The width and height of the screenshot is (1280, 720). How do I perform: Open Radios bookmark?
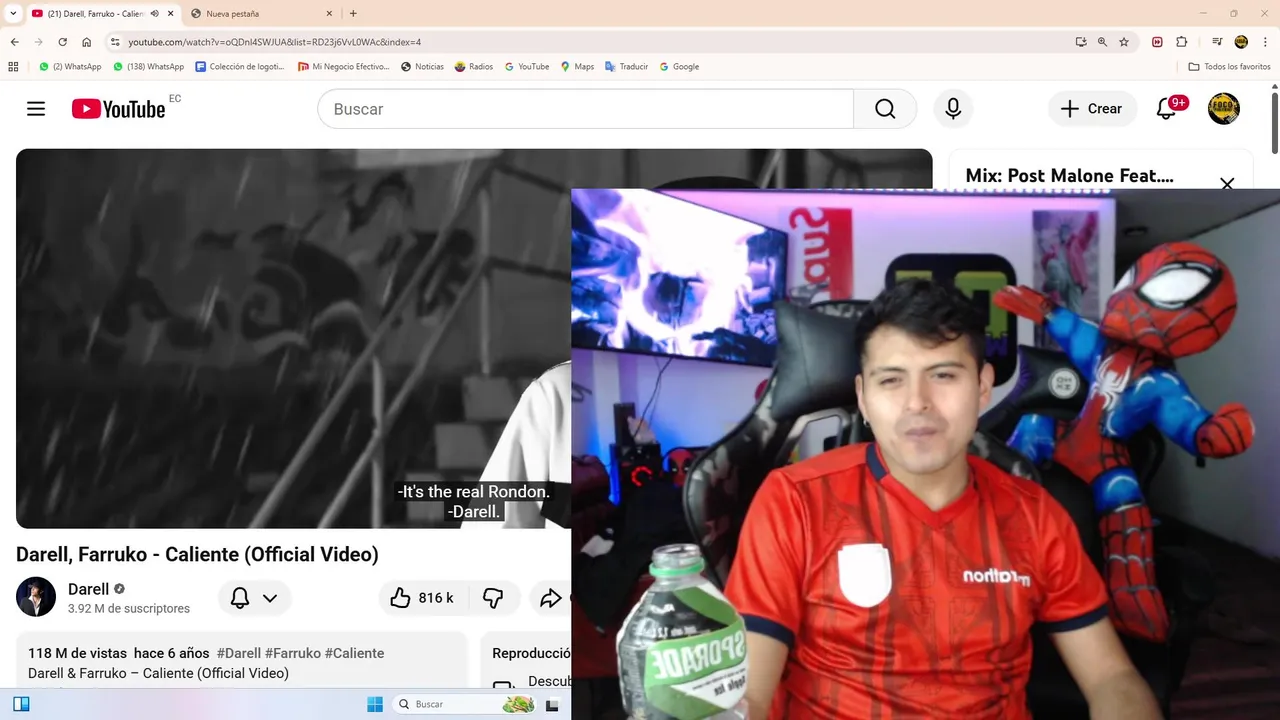click(x=474, y=67)
